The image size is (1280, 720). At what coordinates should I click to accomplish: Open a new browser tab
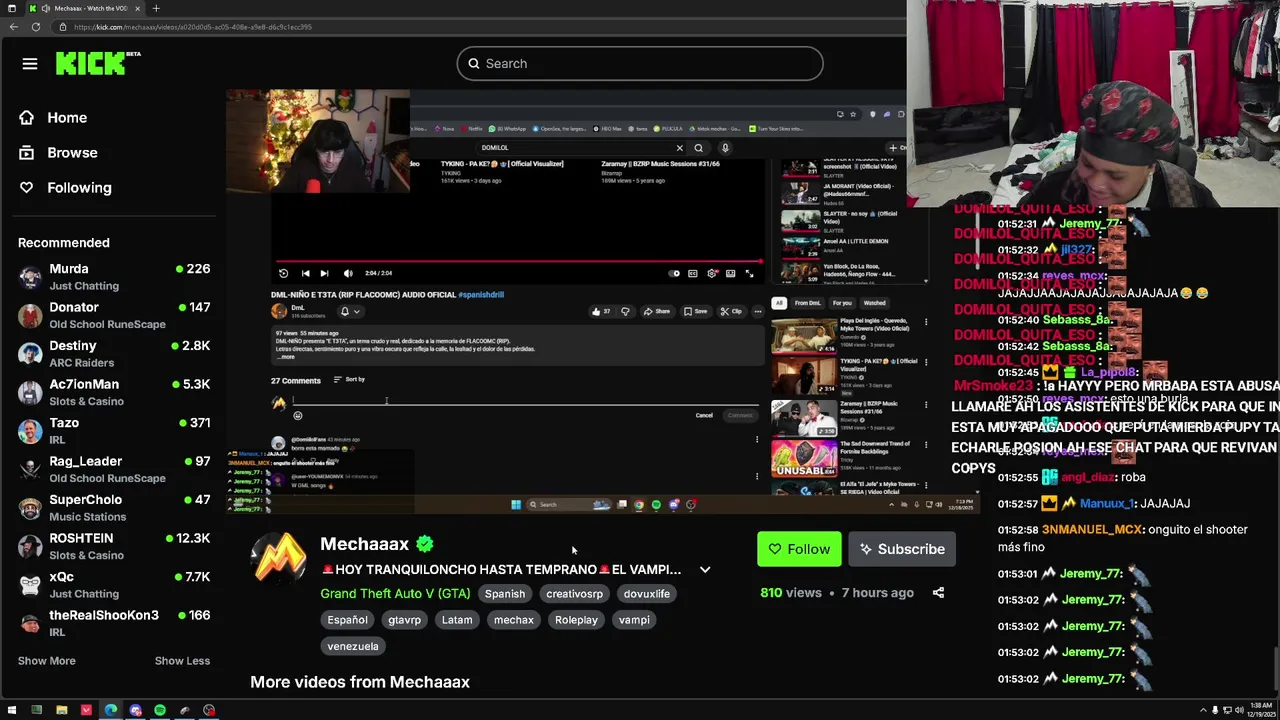coord(156,8)
